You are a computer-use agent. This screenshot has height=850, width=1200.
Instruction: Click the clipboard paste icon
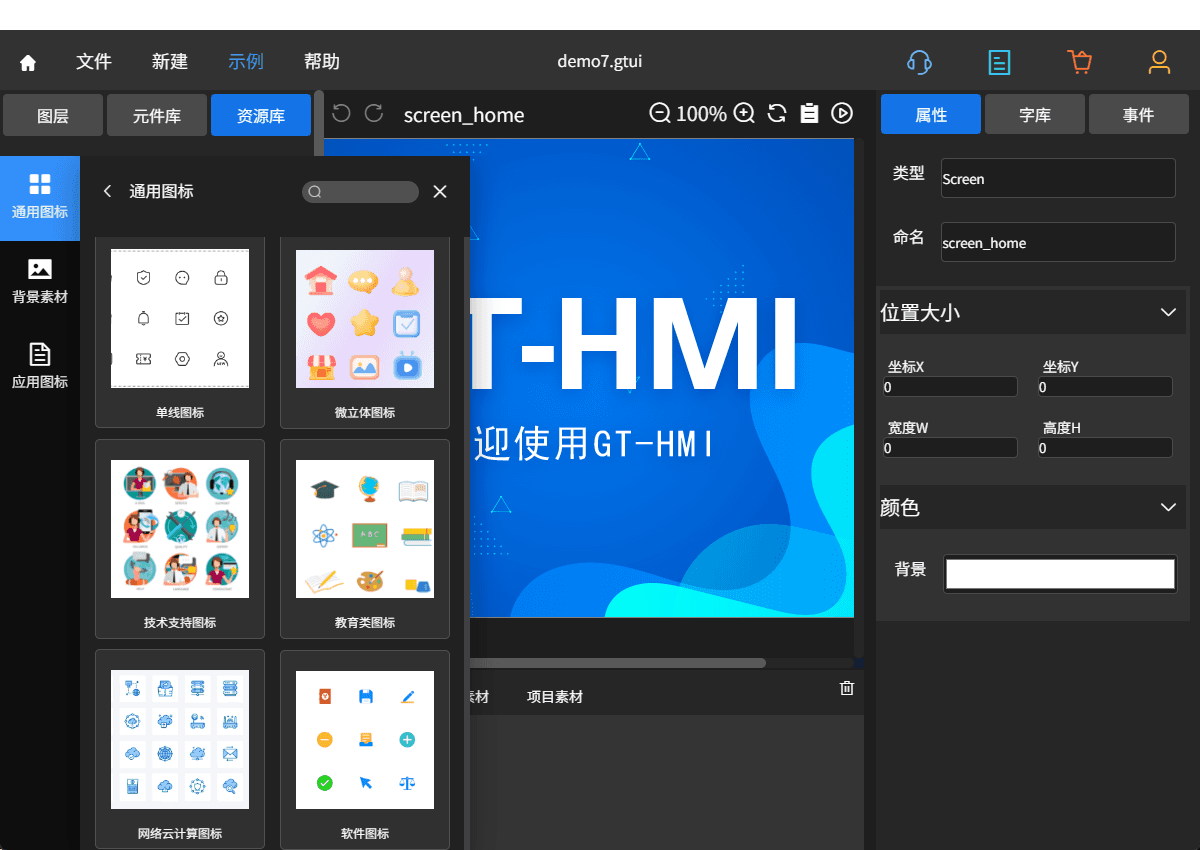(x=810, y=113)
